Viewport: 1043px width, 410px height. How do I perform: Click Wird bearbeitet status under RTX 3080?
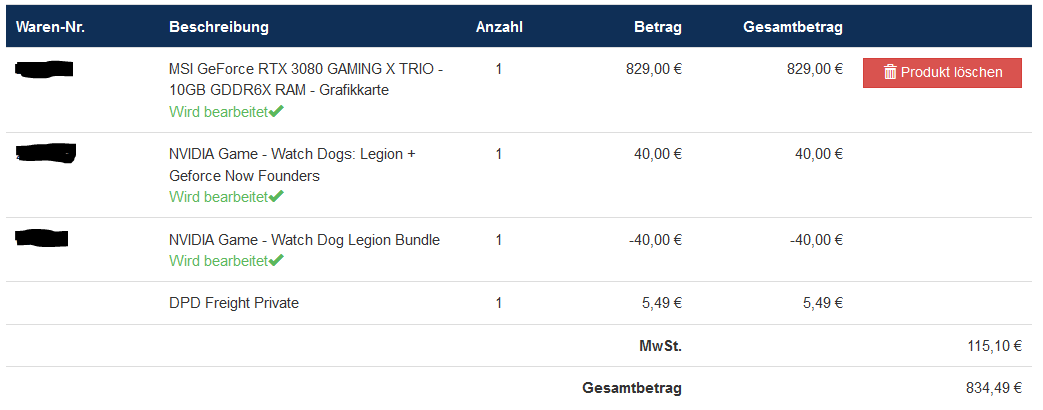point(218,111)
